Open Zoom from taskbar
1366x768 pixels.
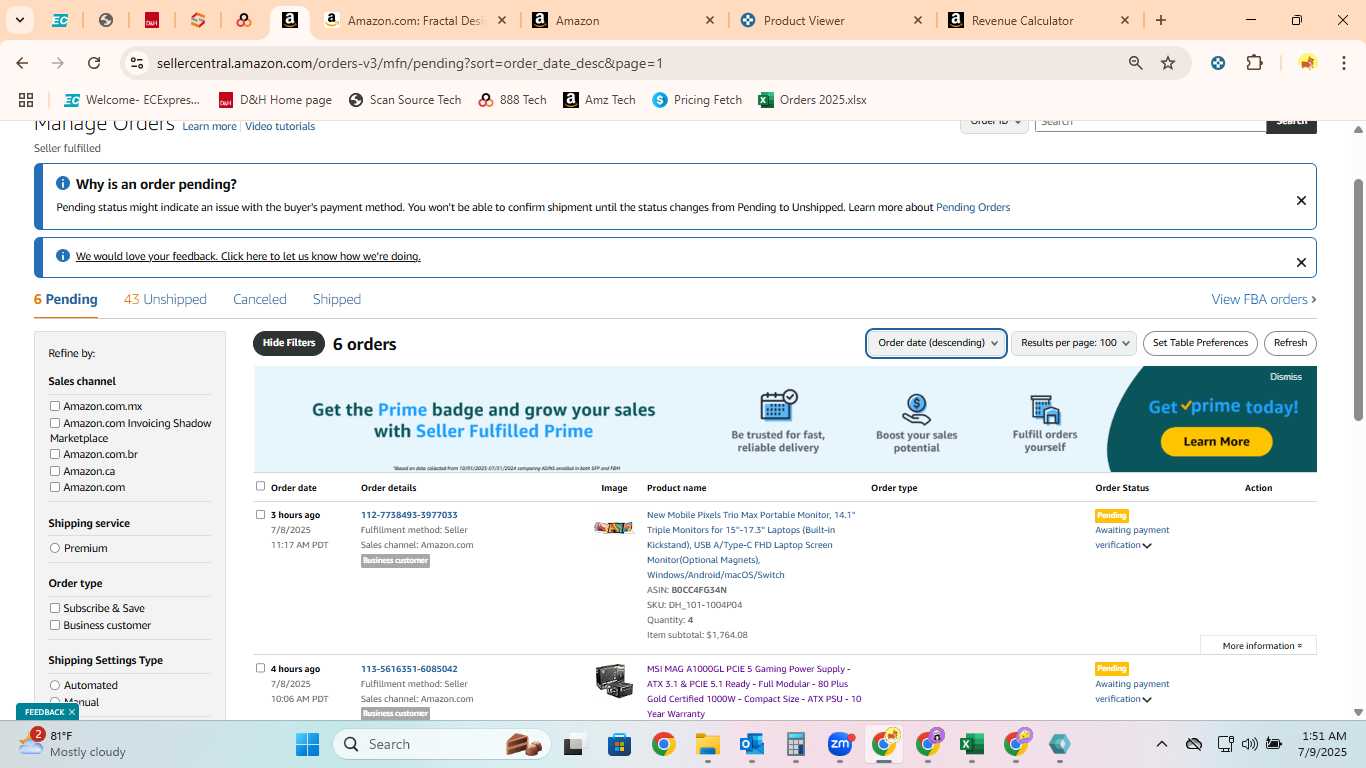(840, 744)
